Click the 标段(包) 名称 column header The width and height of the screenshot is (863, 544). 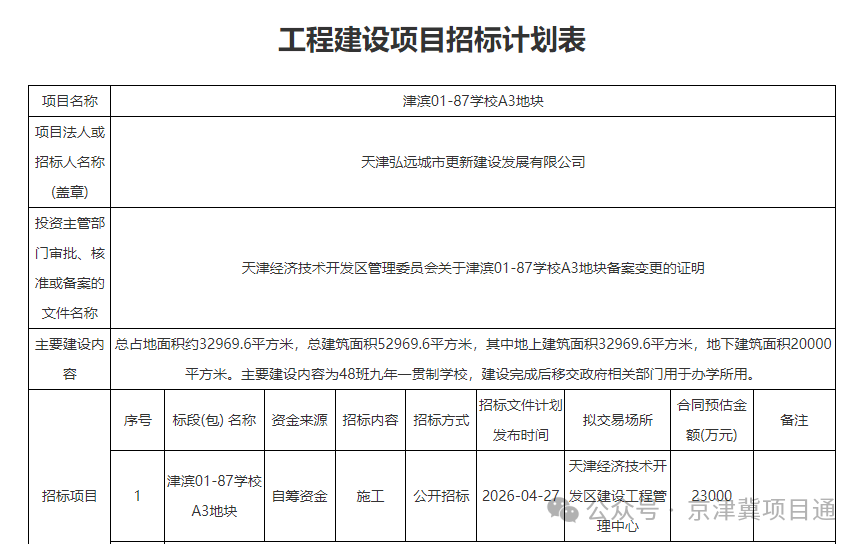(214, 420)
